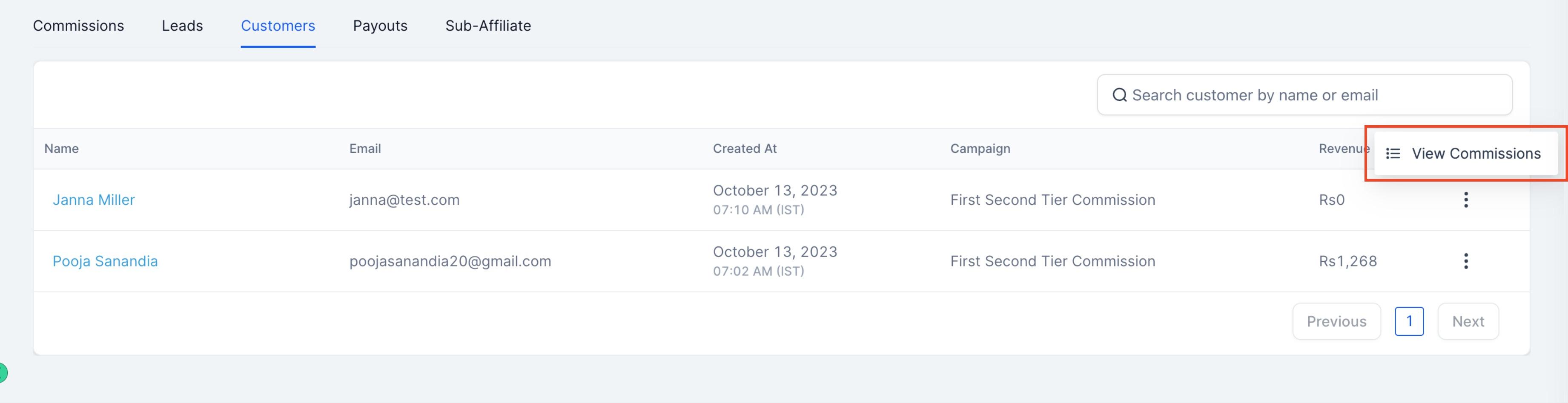Viewport: 1568px width, 403px height.
Task: Click the Previous pagination button
Action: pos(1336,321)
